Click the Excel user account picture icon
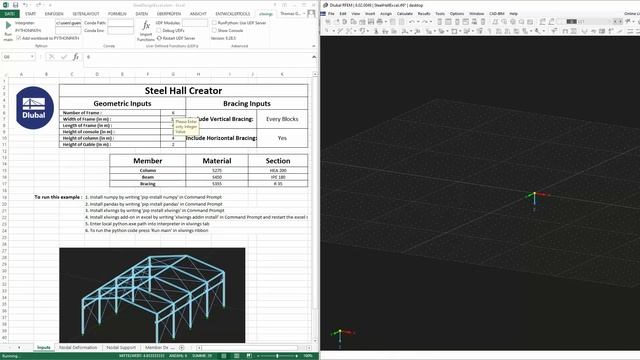 (311, 14)
